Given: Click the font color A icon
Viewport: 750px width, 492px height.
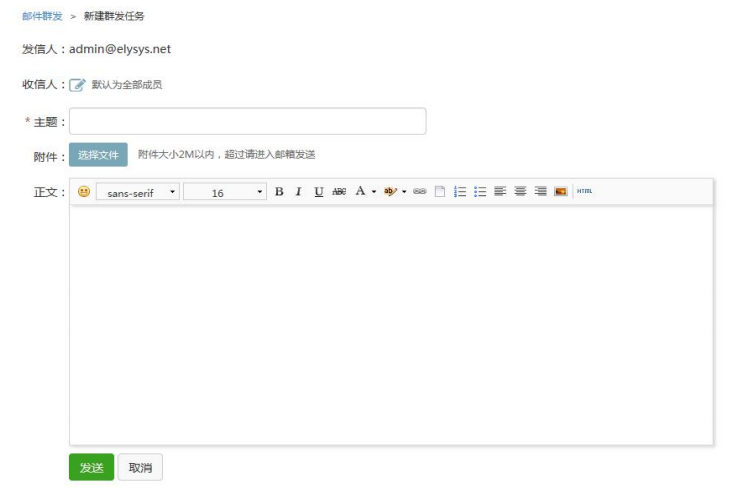Looking at the screenshot, I should [360, 191].
